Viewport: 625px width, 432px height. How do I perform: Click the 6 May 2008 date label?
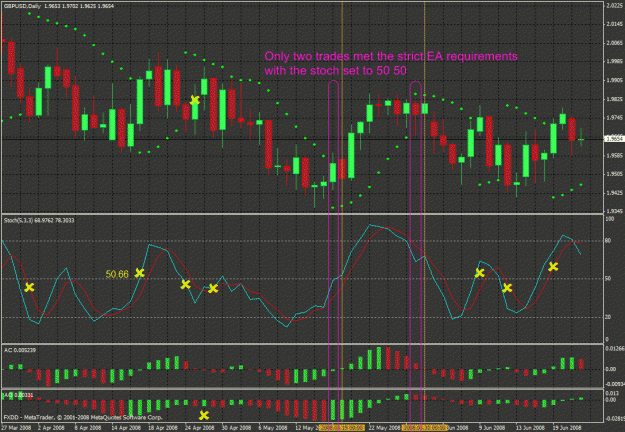[273, 428]
